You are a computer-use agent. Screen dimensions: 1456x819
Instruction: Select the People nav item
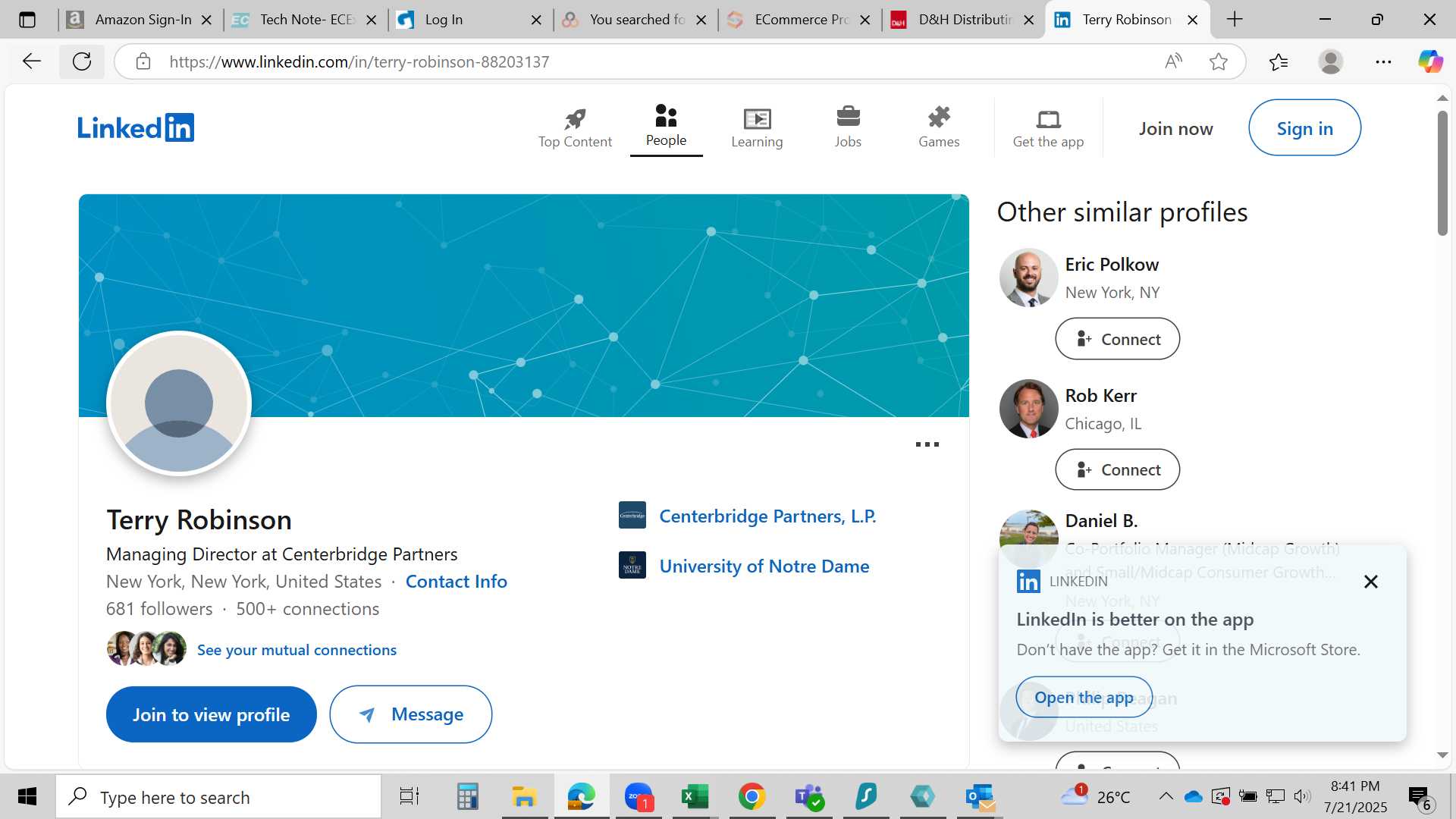pos(666,127)
